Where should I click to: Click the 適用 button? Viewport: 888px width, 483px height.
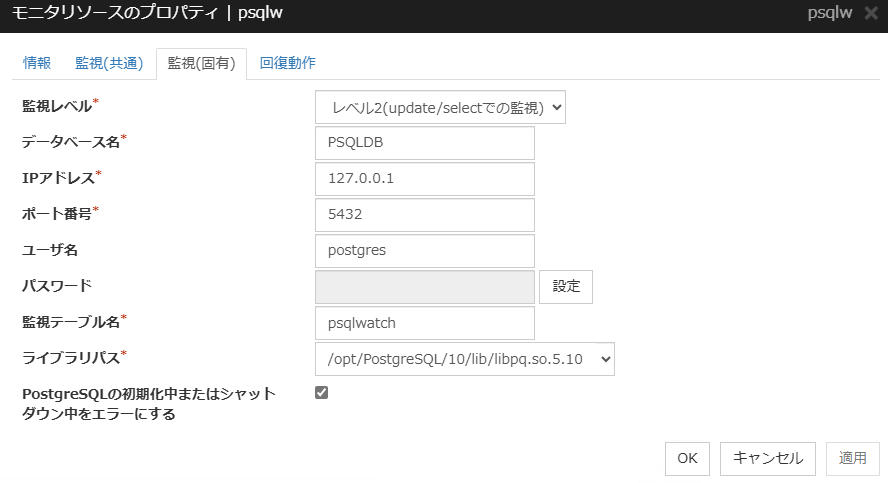click(852, 458)
